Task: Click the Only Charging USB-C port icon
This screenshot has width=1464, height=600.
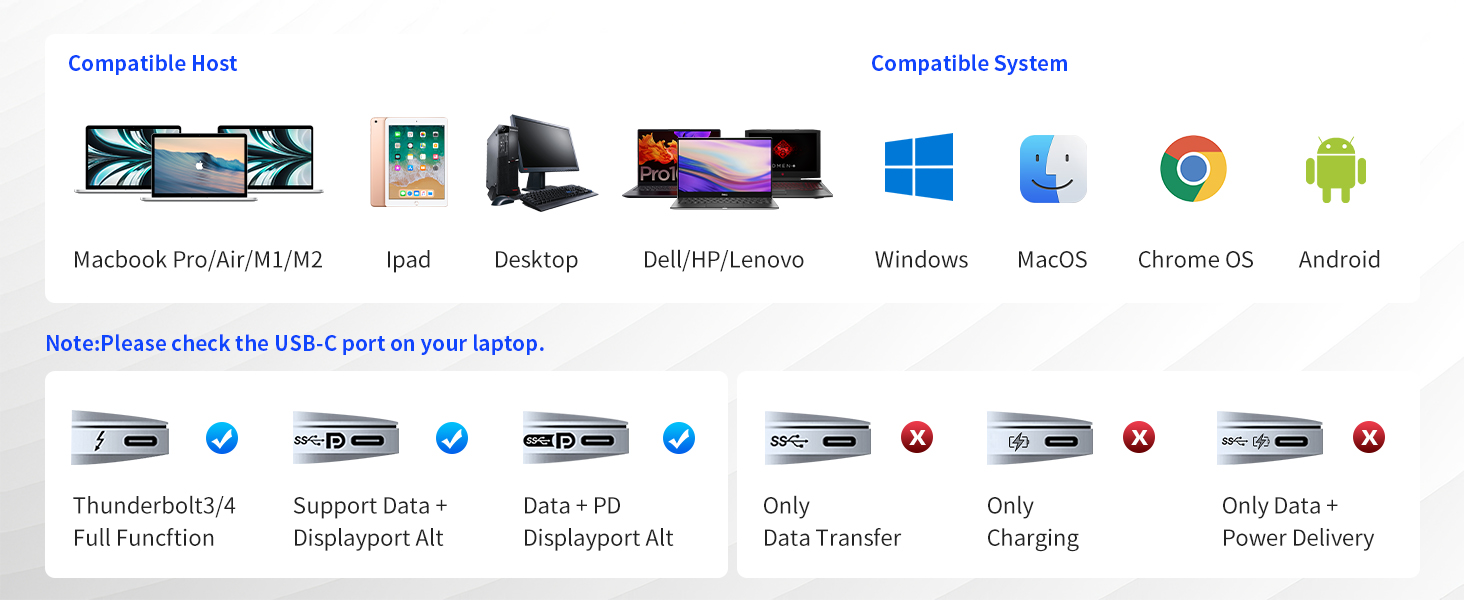Action: (1040, 438)
